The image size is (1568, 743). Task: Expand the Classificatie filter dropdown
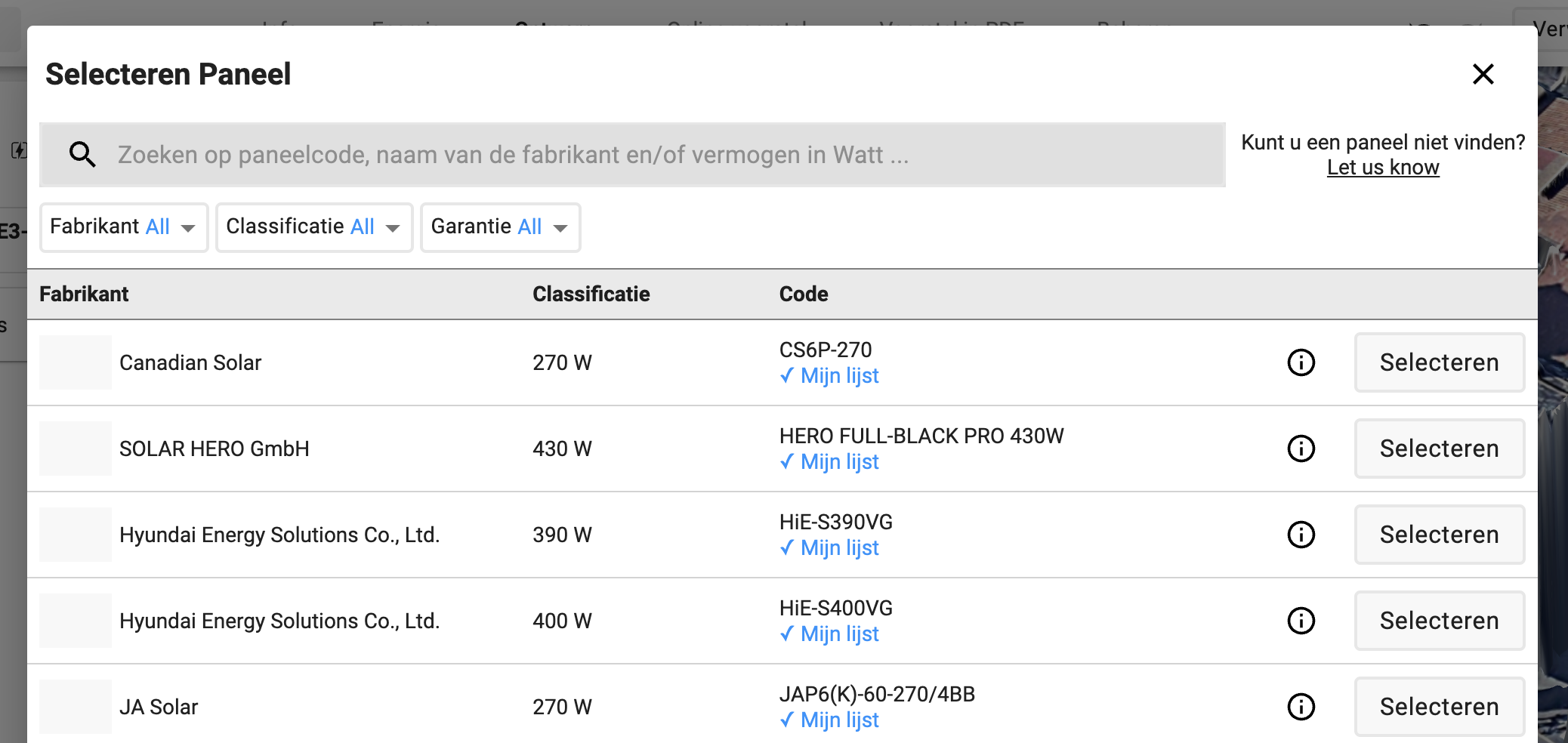pos(313,227)
